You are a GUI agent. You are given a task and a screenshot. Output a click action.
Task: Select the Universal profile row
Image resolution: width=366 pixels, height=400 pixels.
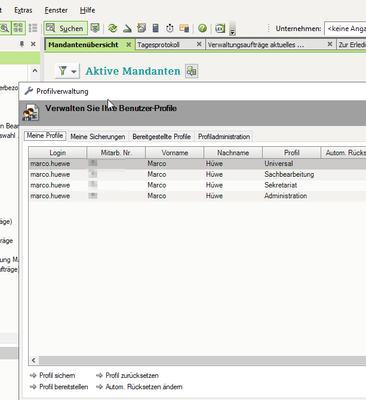click(197, 164)
